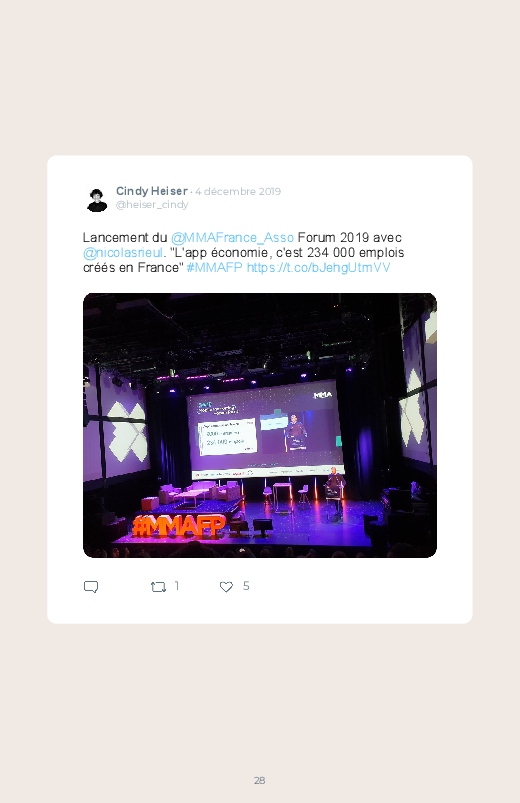Click the MMA logo on projected slide

[323, 395]
